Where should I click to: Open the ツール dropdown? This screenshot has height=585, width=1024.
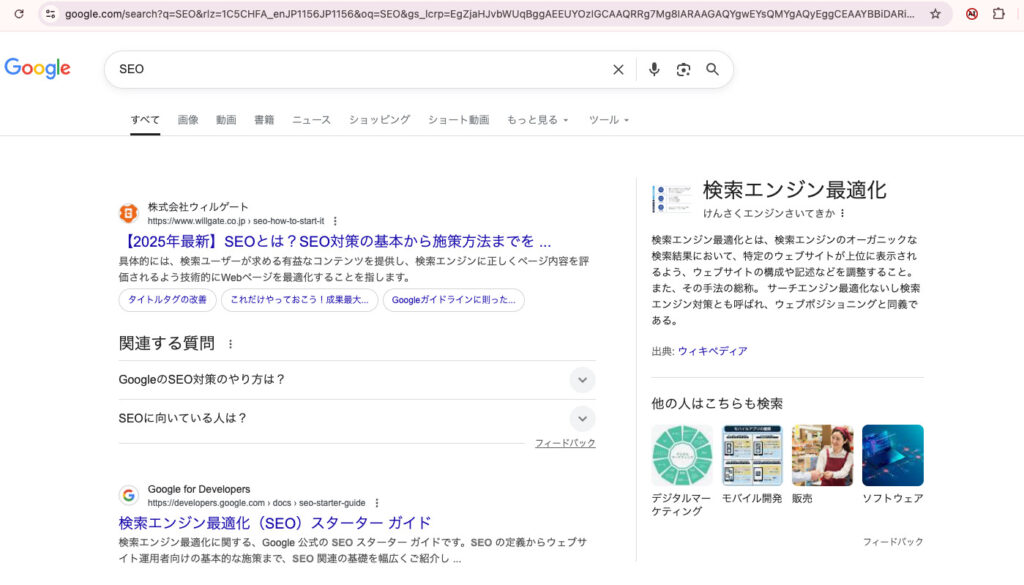tap(608, 120)
